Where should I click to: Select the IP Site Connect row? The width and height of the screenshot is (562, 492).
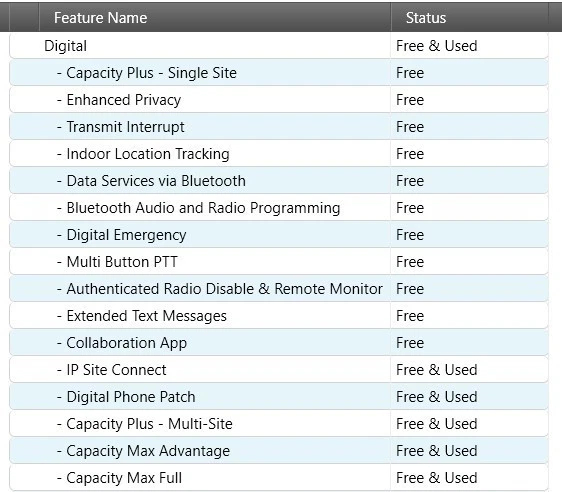click(279, 370)
